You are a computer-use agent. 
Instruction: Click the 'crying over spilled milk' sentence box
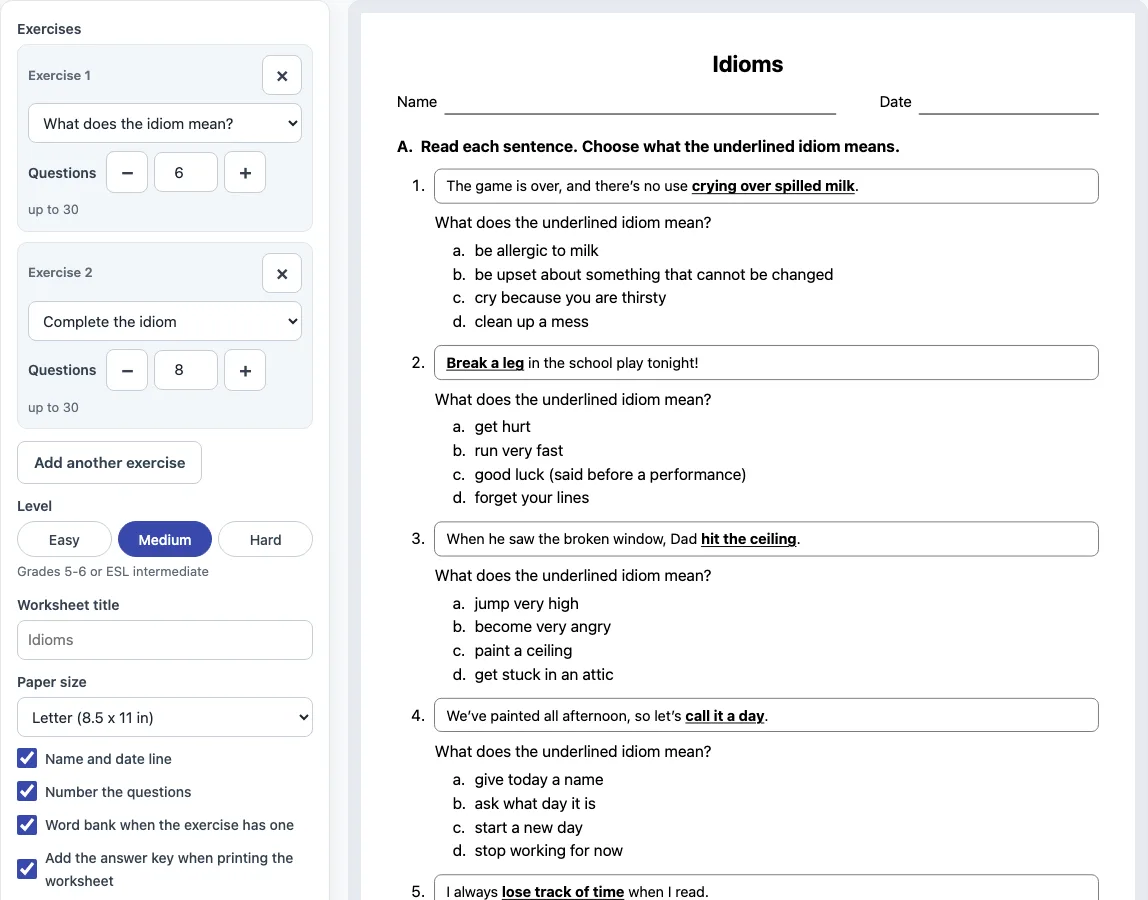tap(766, 186)
